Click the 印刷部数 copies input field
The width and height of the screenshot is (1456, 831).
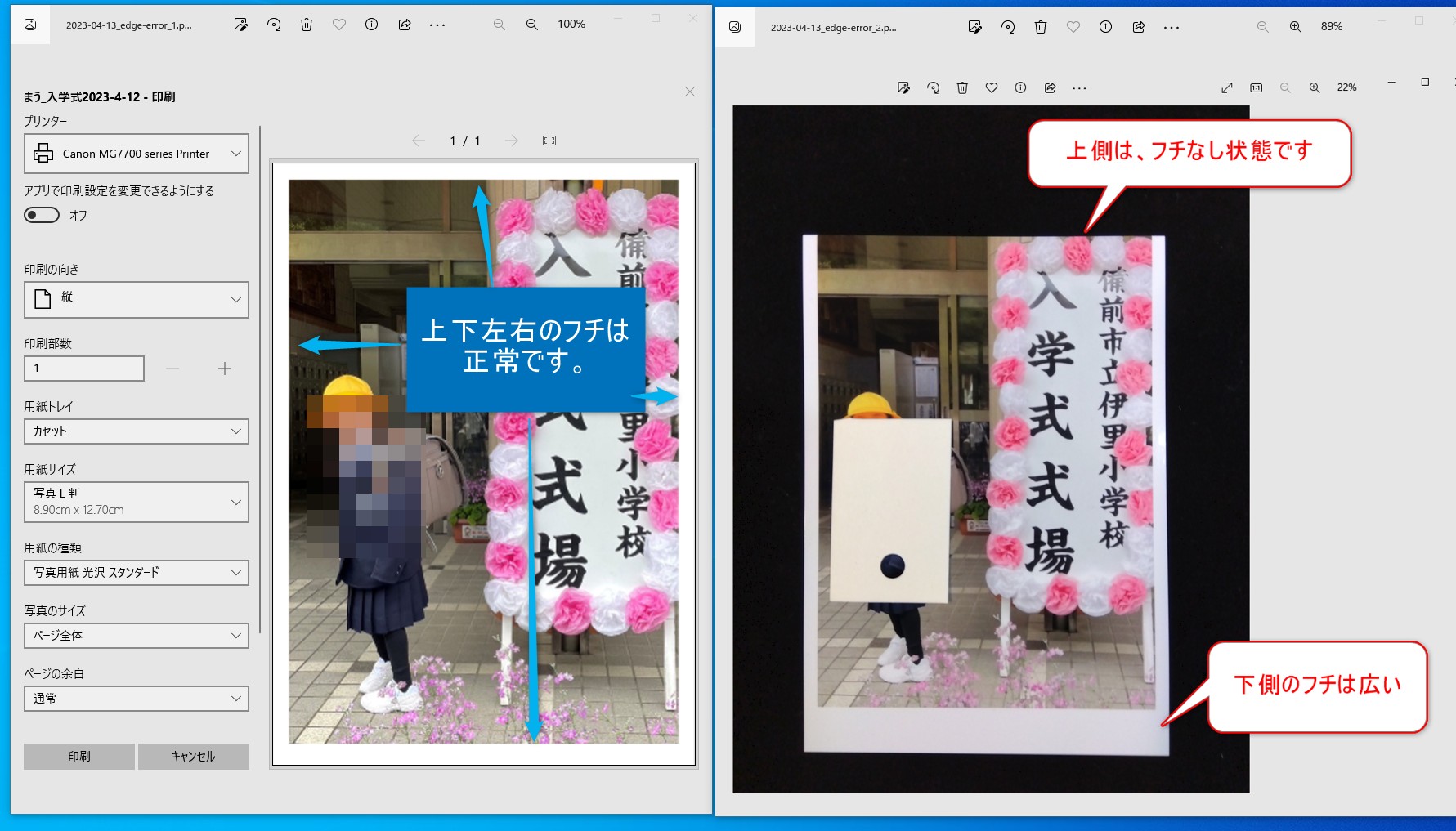[84, 369]
